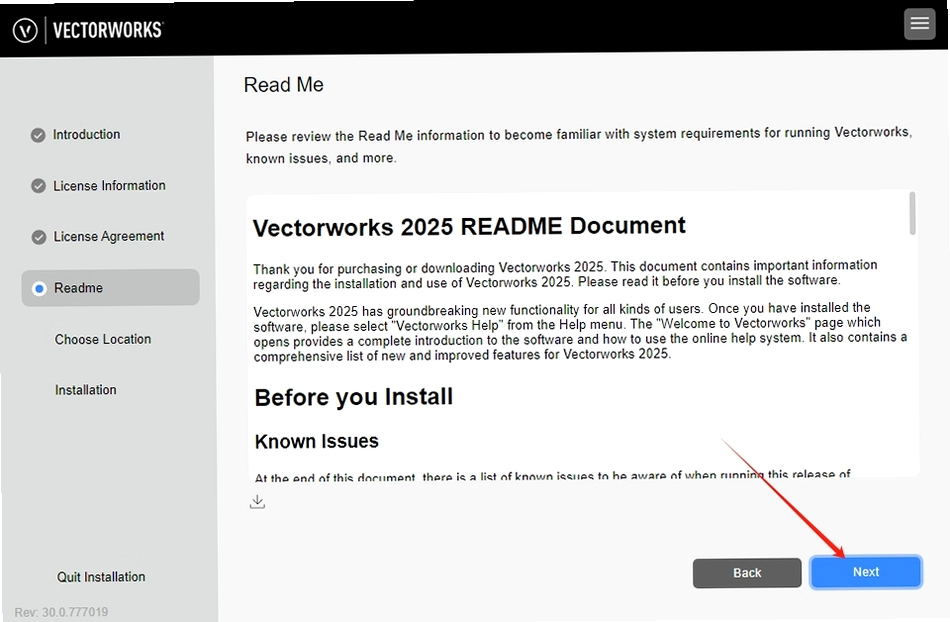Open the Choose Location step
Viewport: 950px width, 622px height.
click(103, 339)
